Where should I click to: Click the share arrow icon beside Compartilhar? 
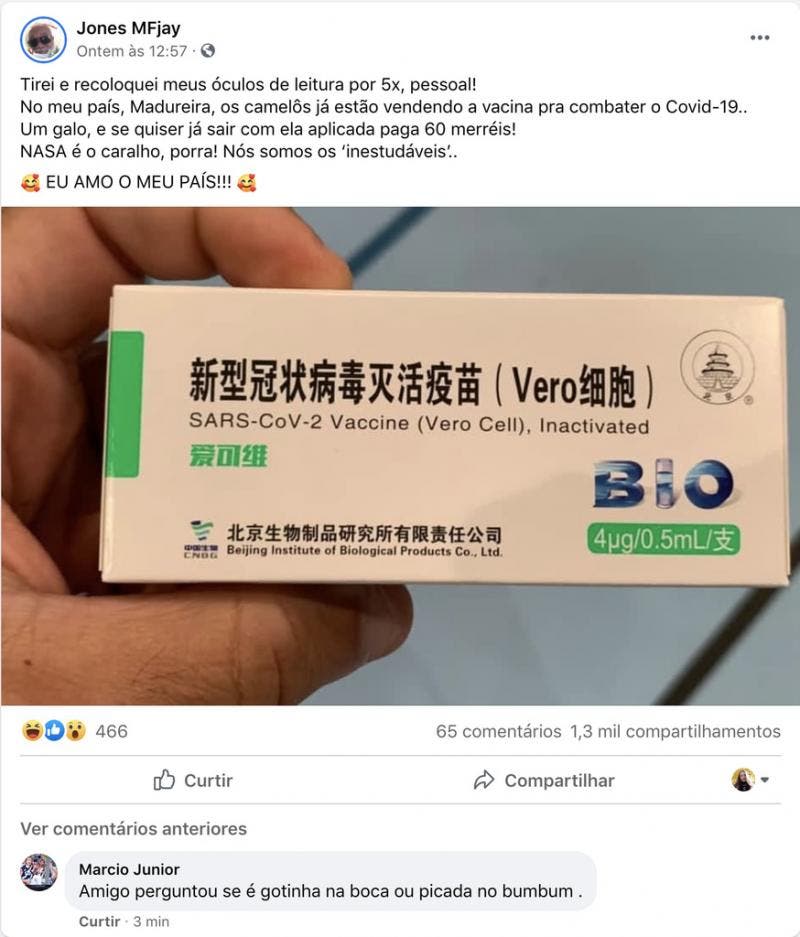pyautogui.click(x=484, y=780)
